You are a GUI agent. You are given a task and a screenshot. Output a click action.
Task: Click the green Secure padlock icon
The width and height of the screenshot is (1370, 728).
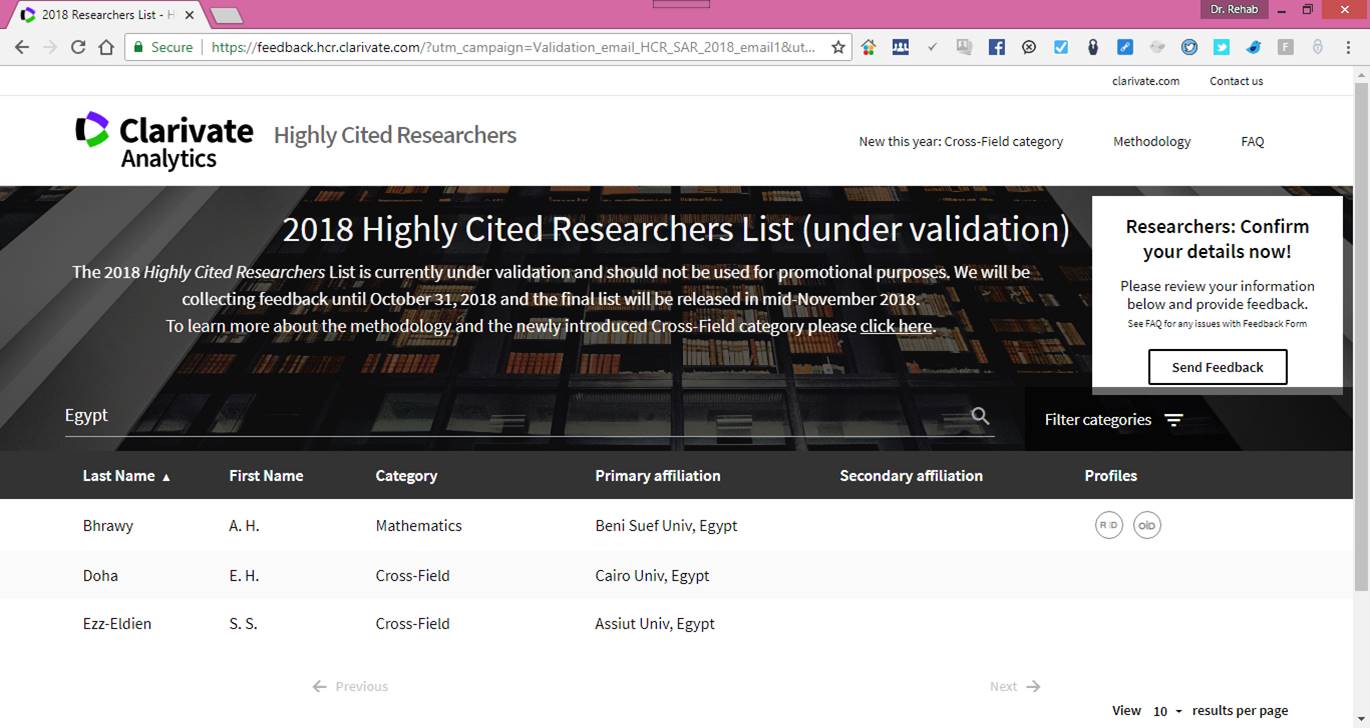click(x=139, y=47)
